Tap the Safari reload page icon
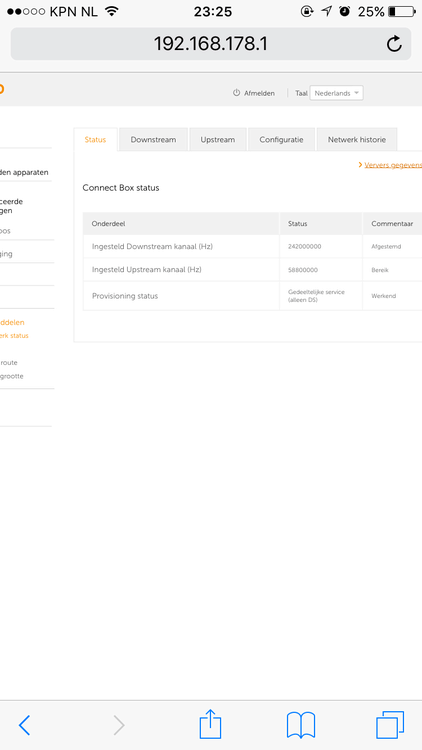The width and height of the screenshot is (422, 750). coord(394,44)
